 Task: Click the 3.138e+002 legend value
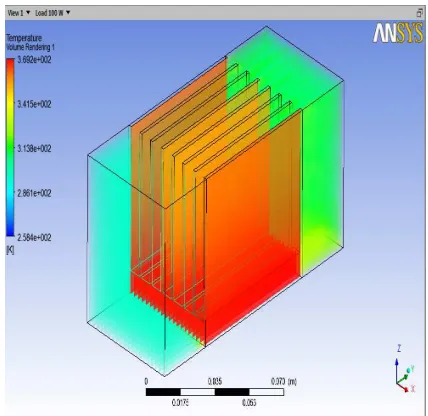34,149
